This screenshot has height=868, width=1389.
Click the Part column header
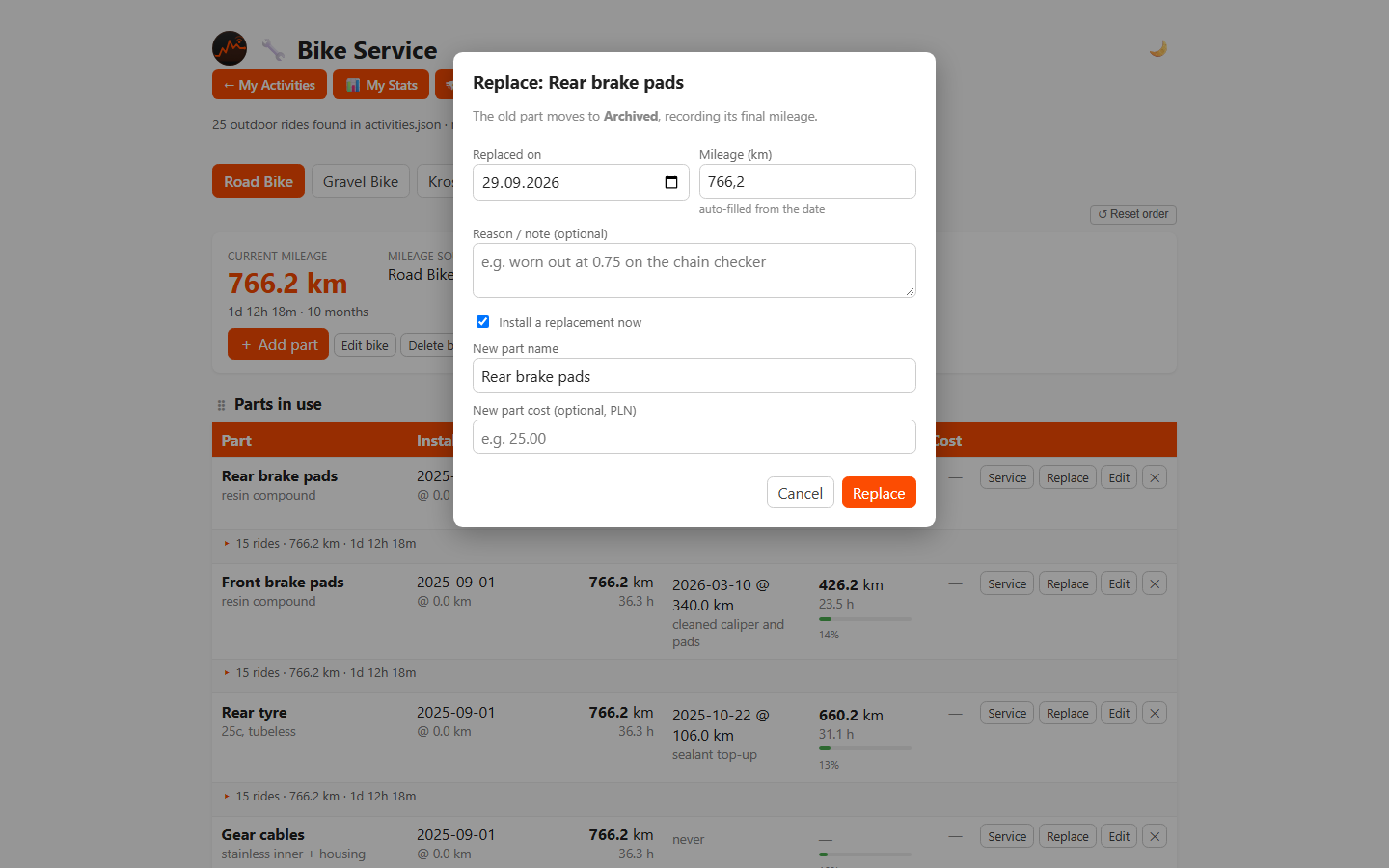pos(236,440)
